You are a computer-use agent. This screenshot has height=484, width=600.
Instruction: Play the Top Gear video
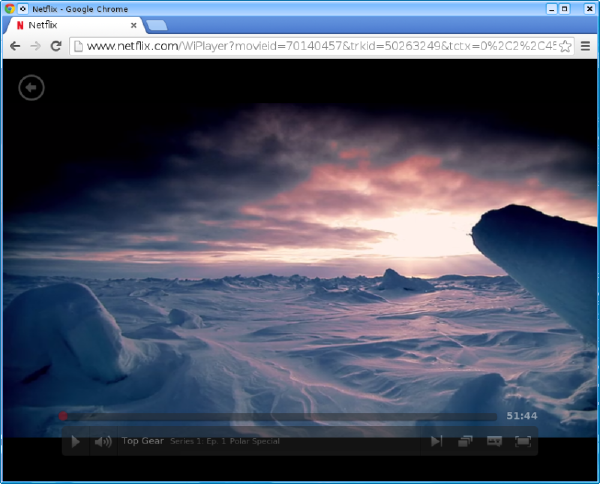click(76, 442)
